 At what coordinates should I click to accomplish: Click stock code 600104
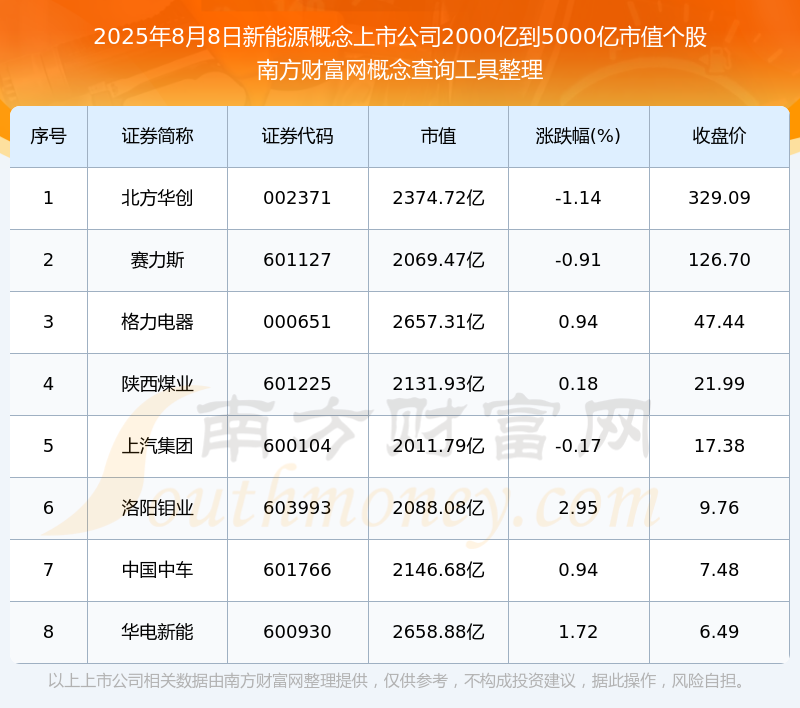pos(297,446)
